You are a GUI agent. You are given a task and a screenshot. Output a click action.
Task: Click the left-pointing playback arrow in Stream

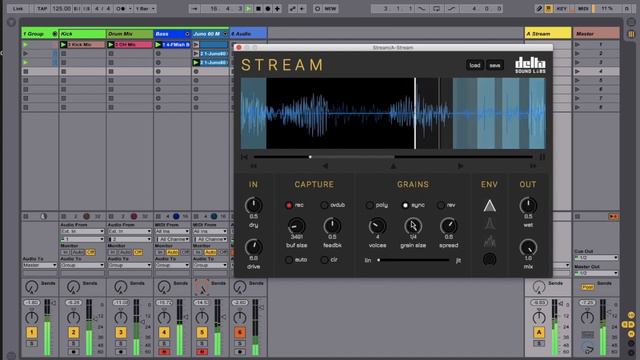325,166
